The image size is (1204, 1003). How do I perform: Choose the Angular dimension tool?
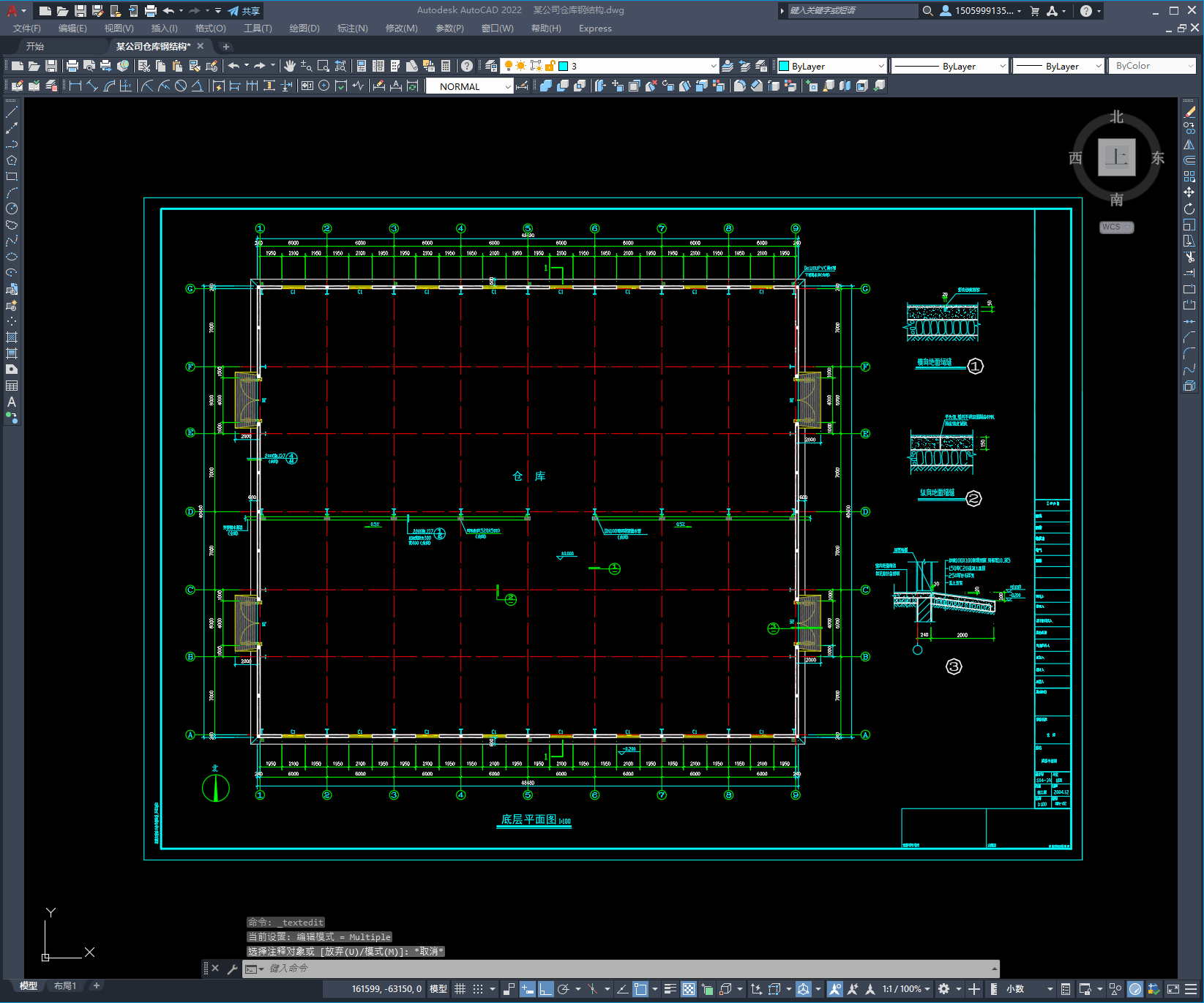197,86
